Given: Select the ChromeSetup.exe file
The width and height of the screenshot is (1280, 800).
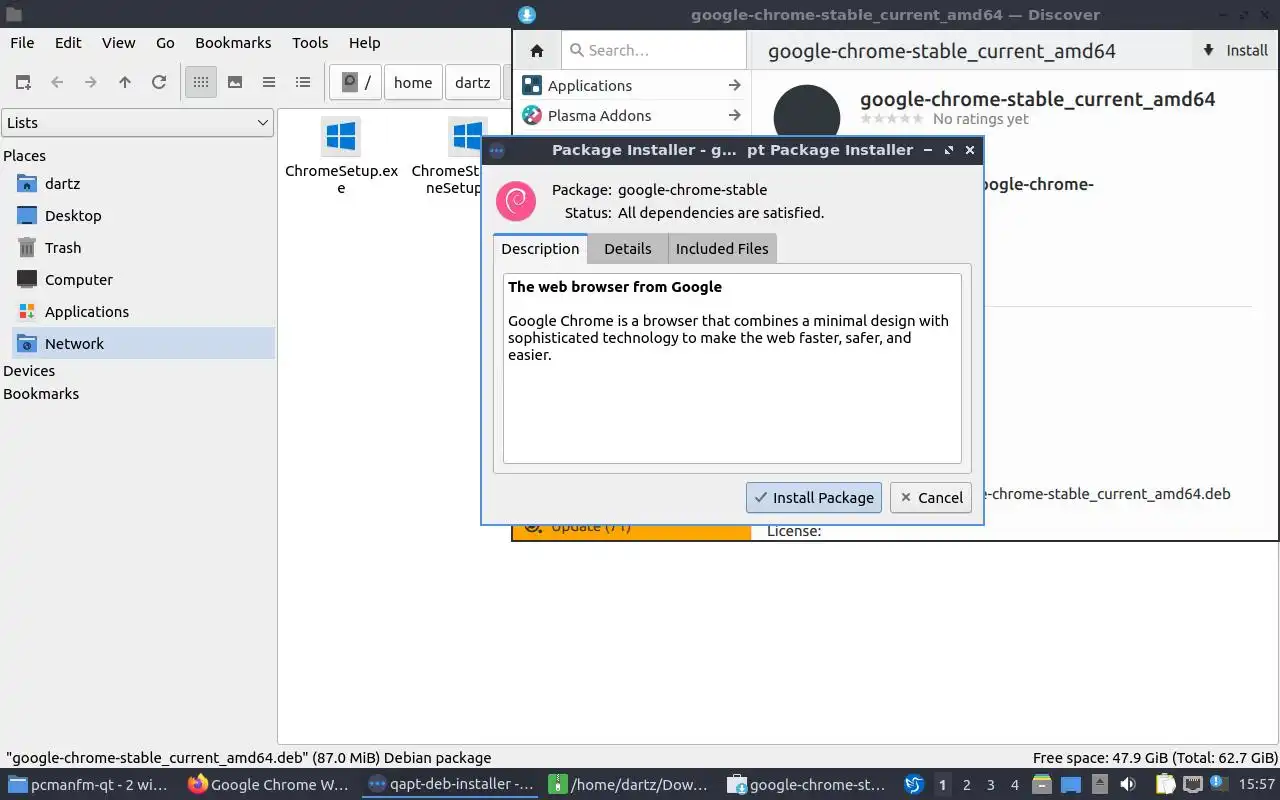Looking at the screenshot, I should click(x=341, y=155).
